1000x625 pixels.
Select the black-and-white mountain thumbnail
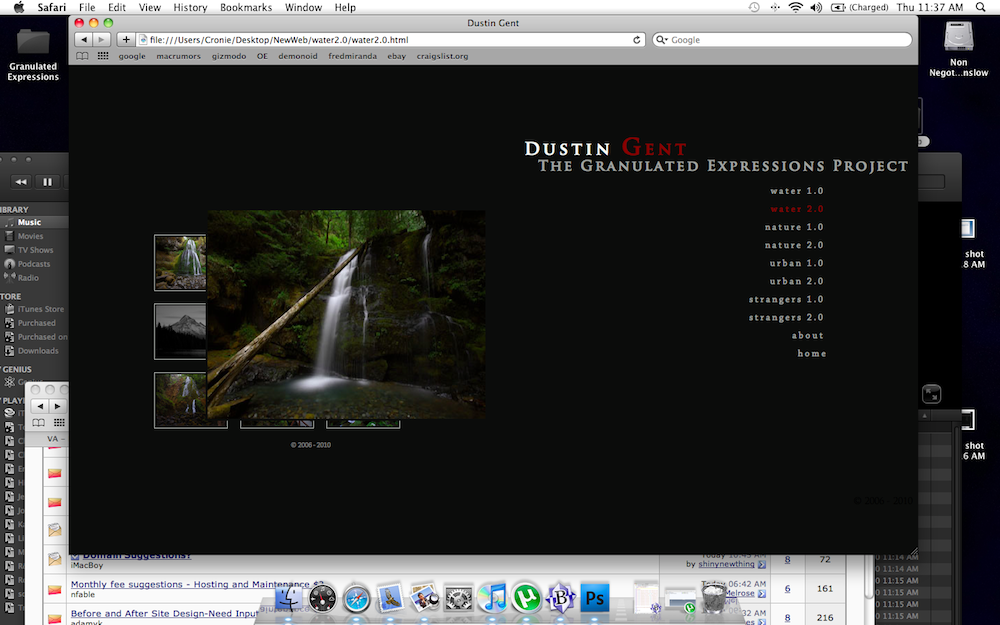click(x=180, y=332)
